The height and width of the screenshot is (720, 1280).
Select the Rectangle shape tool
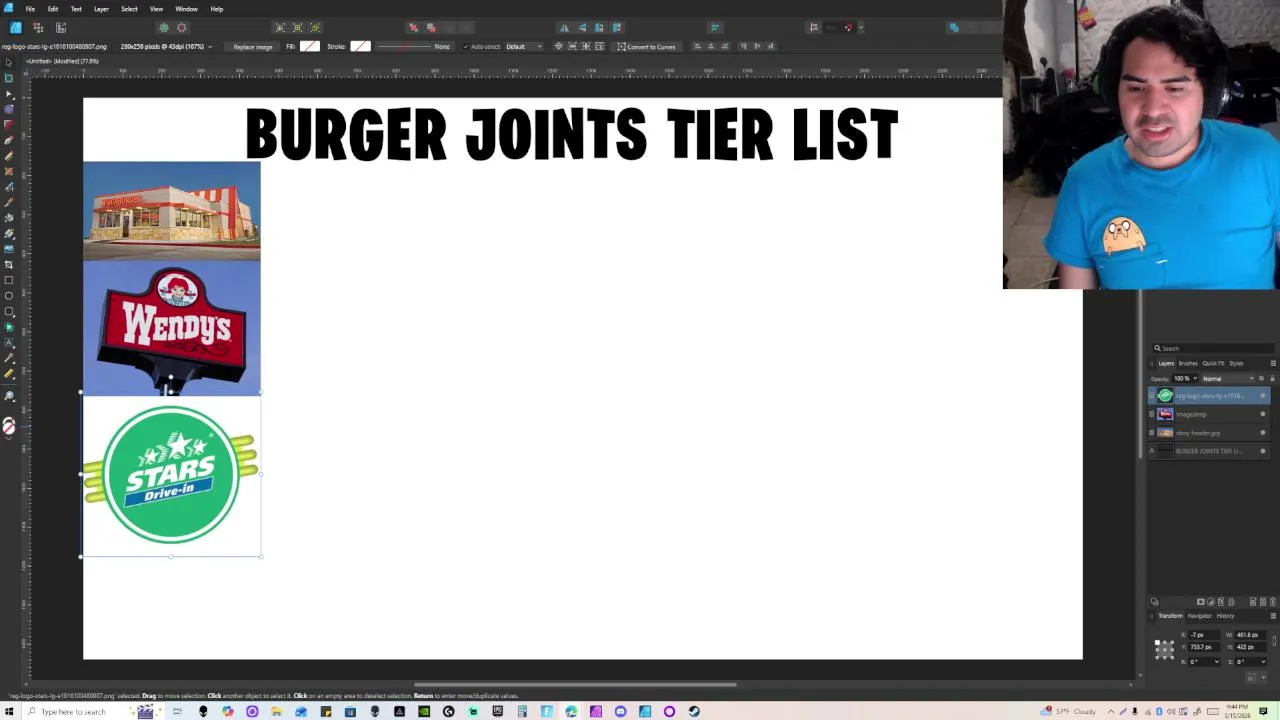tap(9, 280)
